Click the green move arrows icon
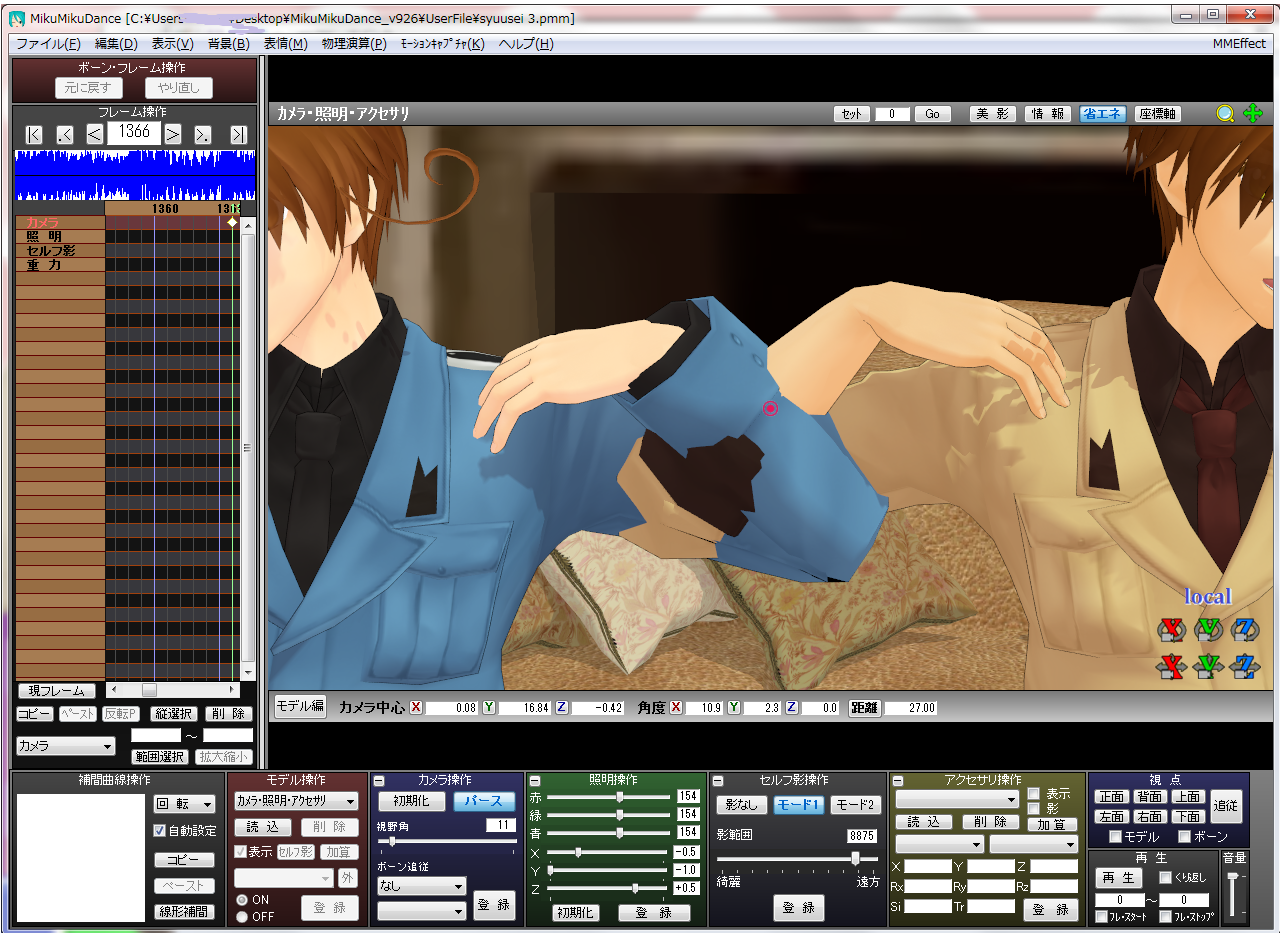The height and width of the screenshot is (933, 1280). (1252, 114)
